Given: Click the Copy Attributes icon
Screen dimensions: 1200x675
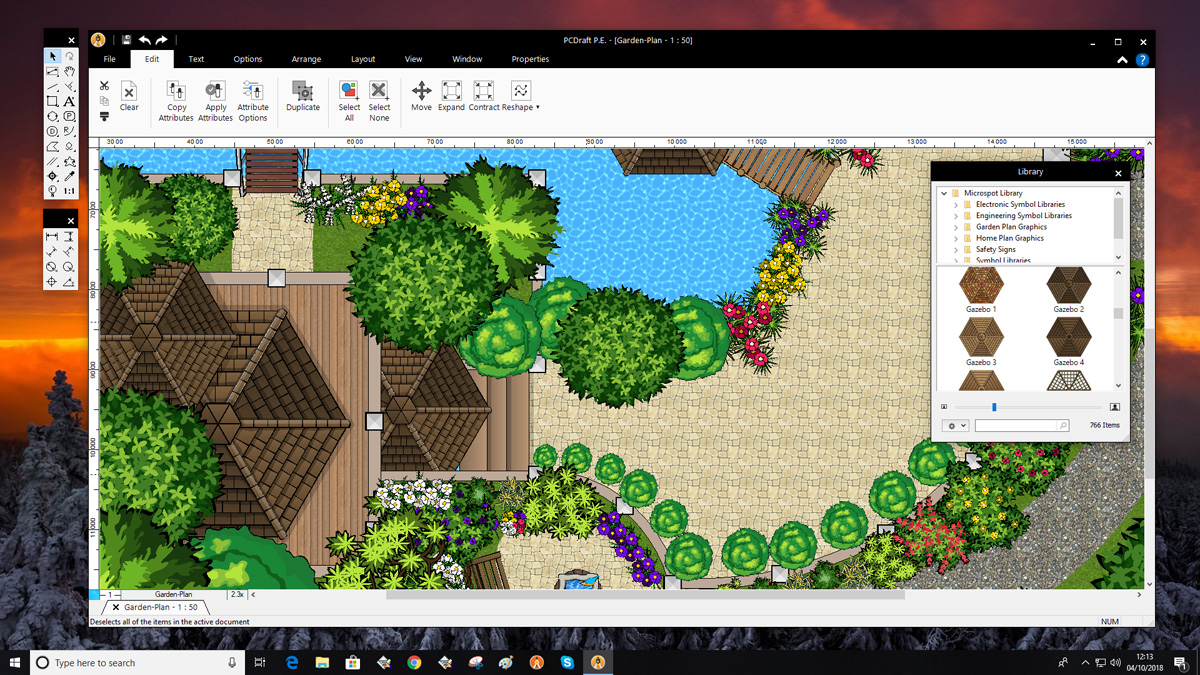Looking at the screenshot, I should tap(176, 91).
